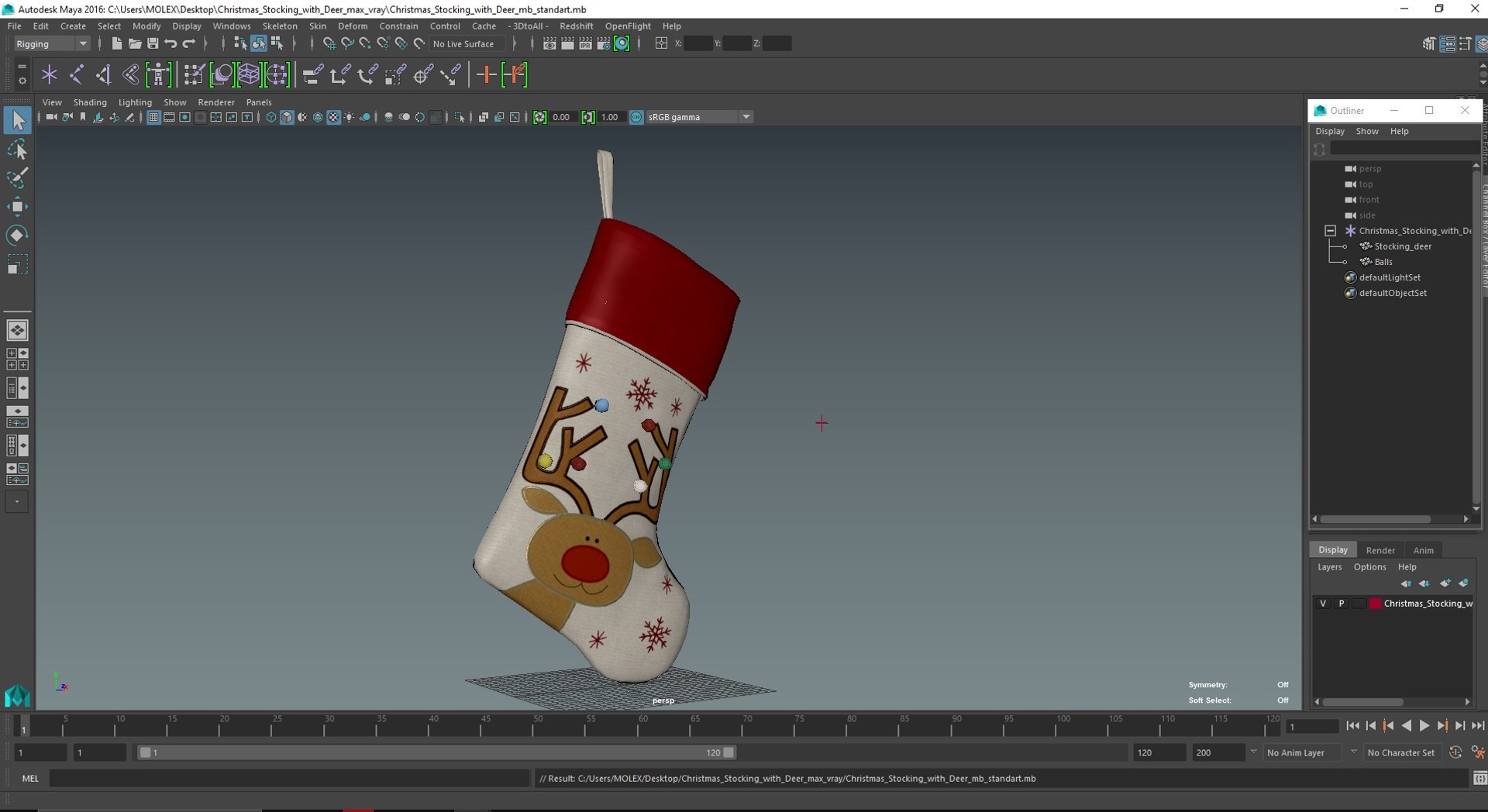The image size is (1488, 812).
Task: Select Stocking_deer in Outliner
Action: 1402,246
